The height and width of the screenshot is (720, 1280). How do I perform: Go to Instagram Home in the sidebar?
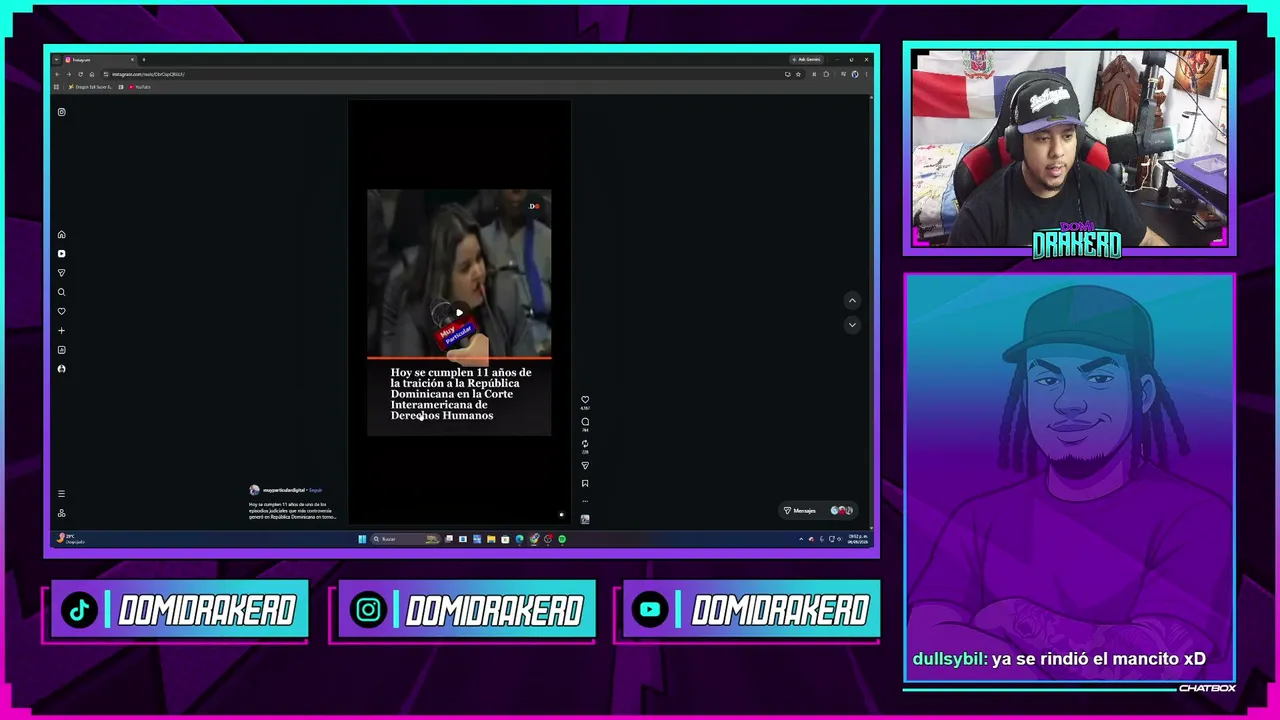(x=61, y=235)
